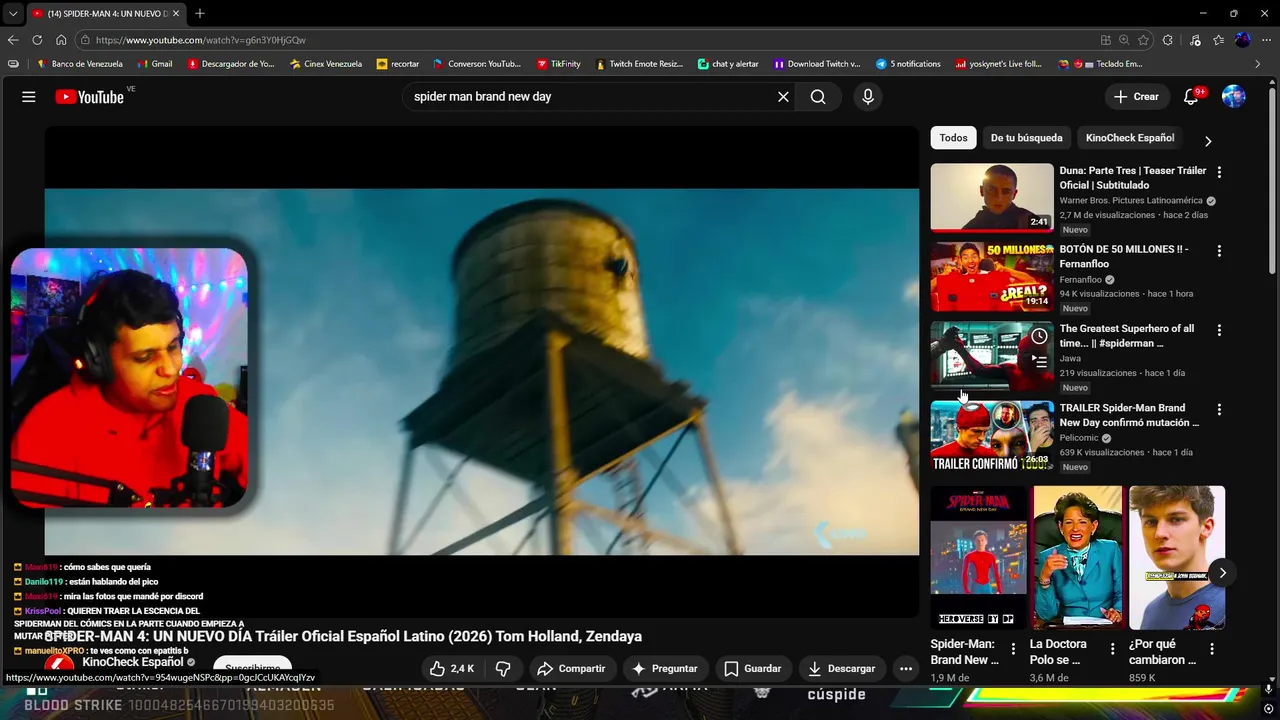Open the zoom magnifier in address bar
The width and height of the screenshot is (1280, 720).
click(x=1125, y=40)
